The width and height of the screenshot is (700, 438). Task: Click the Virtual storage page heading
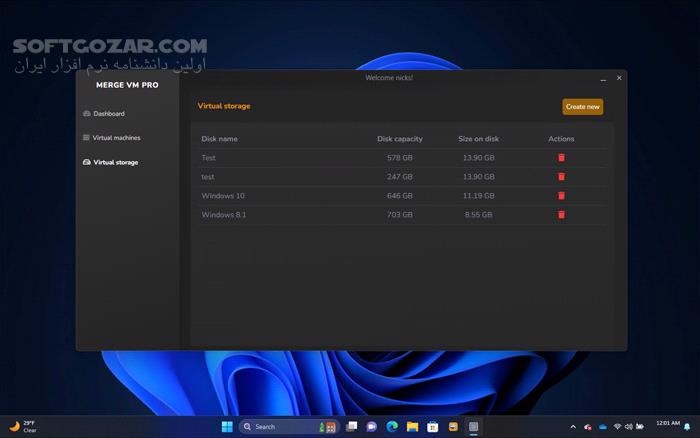tap(224, 106)
